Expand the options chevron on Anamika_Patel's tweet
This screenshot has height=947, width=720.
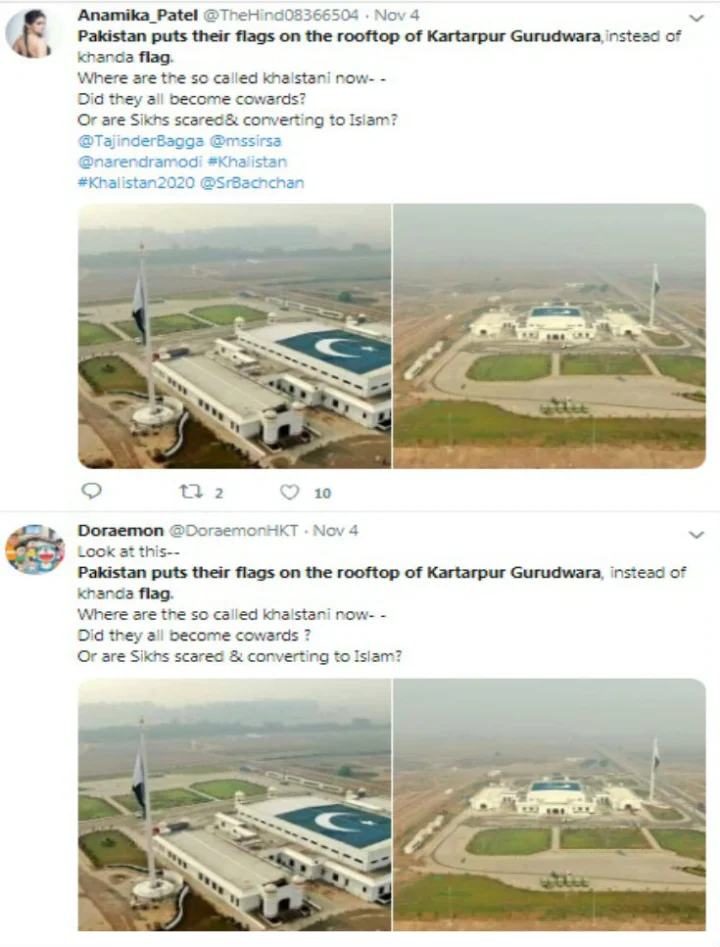[696, 18]
